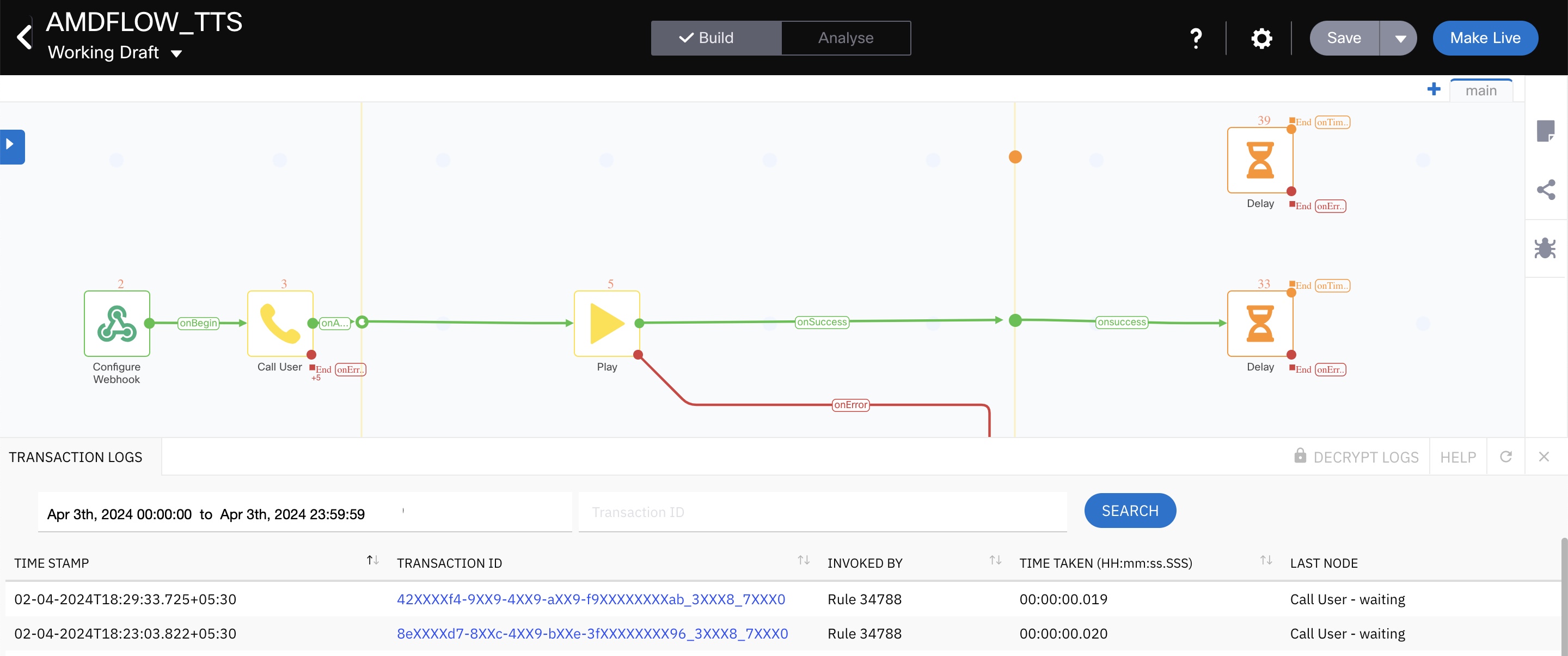This screenshot has height=656, width=1568.
Task: Open transaction 42XXXXf4 link
Action: [x=590, y=599]
